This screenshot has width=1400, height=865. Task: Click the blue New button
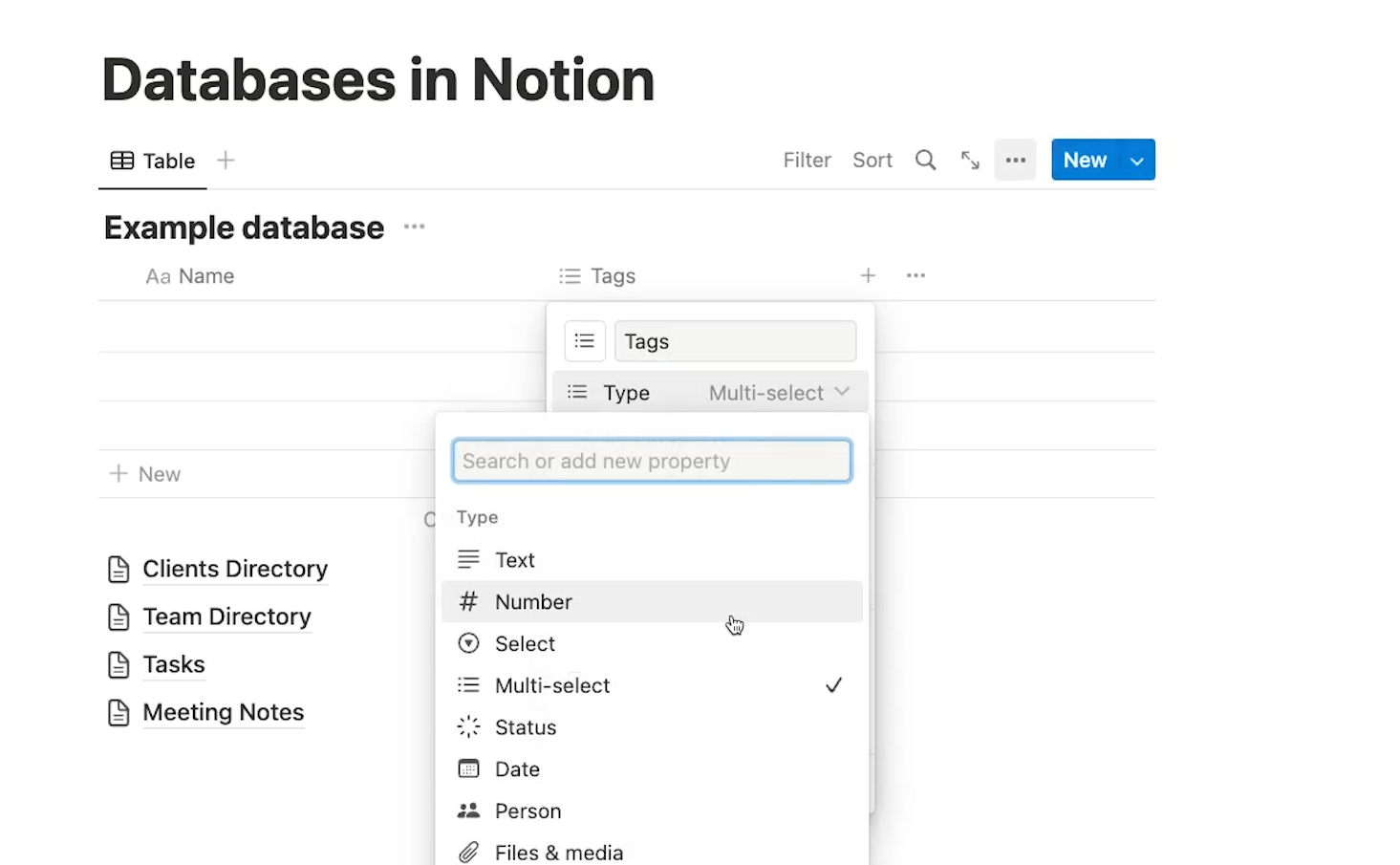pyautogui.click(x=1085, y=160)
